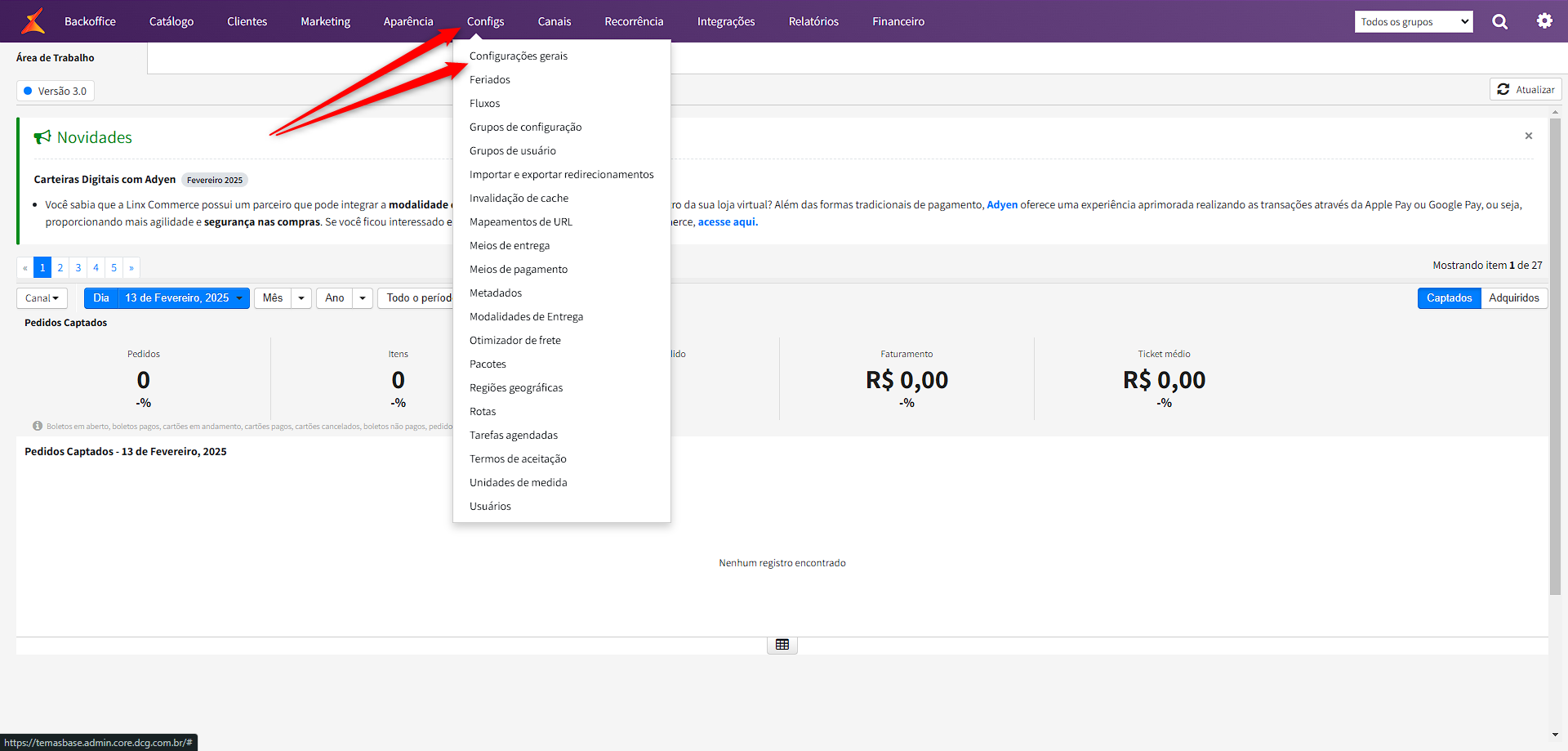Screen dimensions: 1568x751
Task: Click the Versão 3.0 button
Action: (x=56, y=91)
